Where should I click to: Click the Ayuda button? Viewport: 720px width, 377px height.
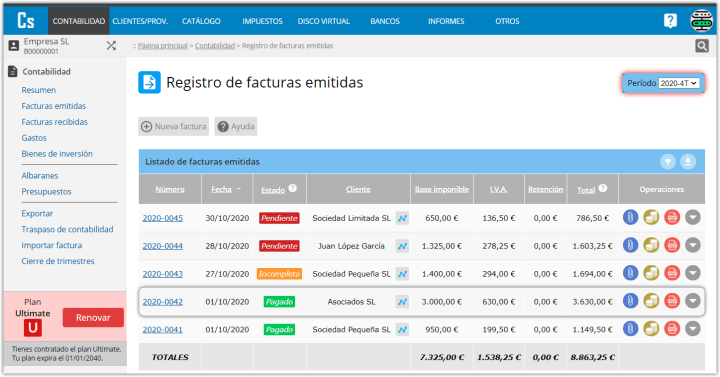pos(236,126)
